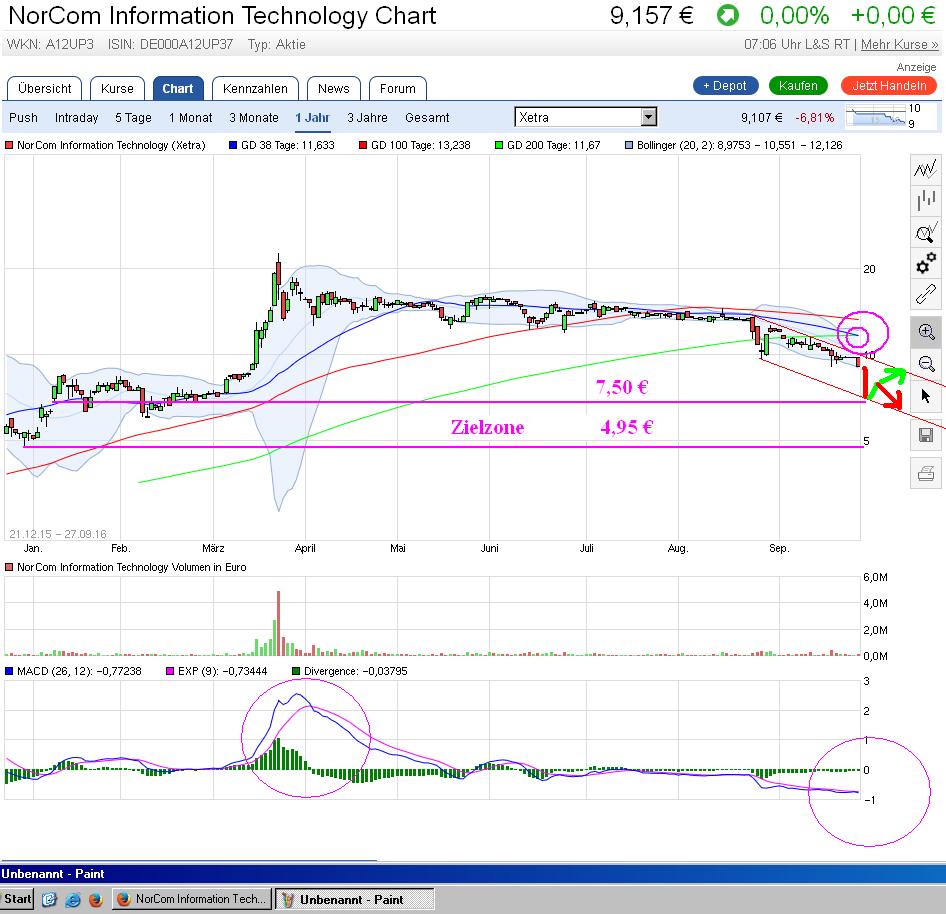
Task: Open Firefox from the quick launch bar
Action: click(95, 900)
